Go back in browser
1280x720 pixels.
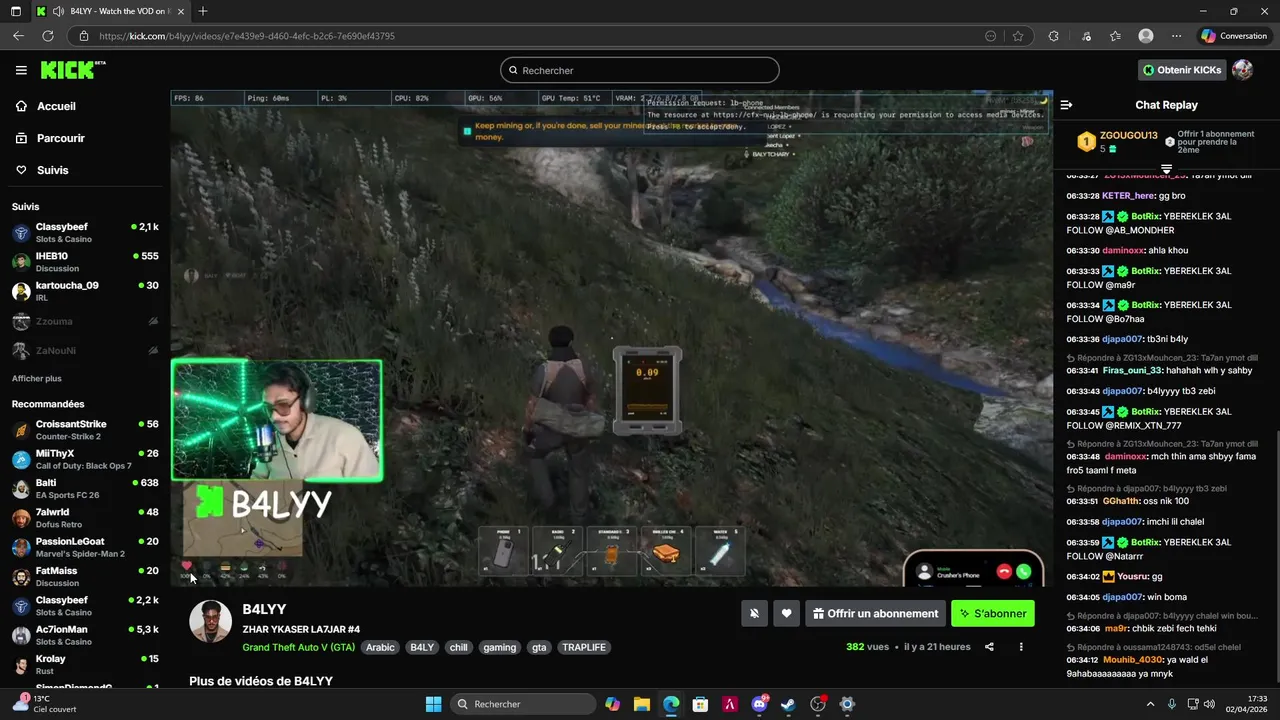tap(18, 36)
